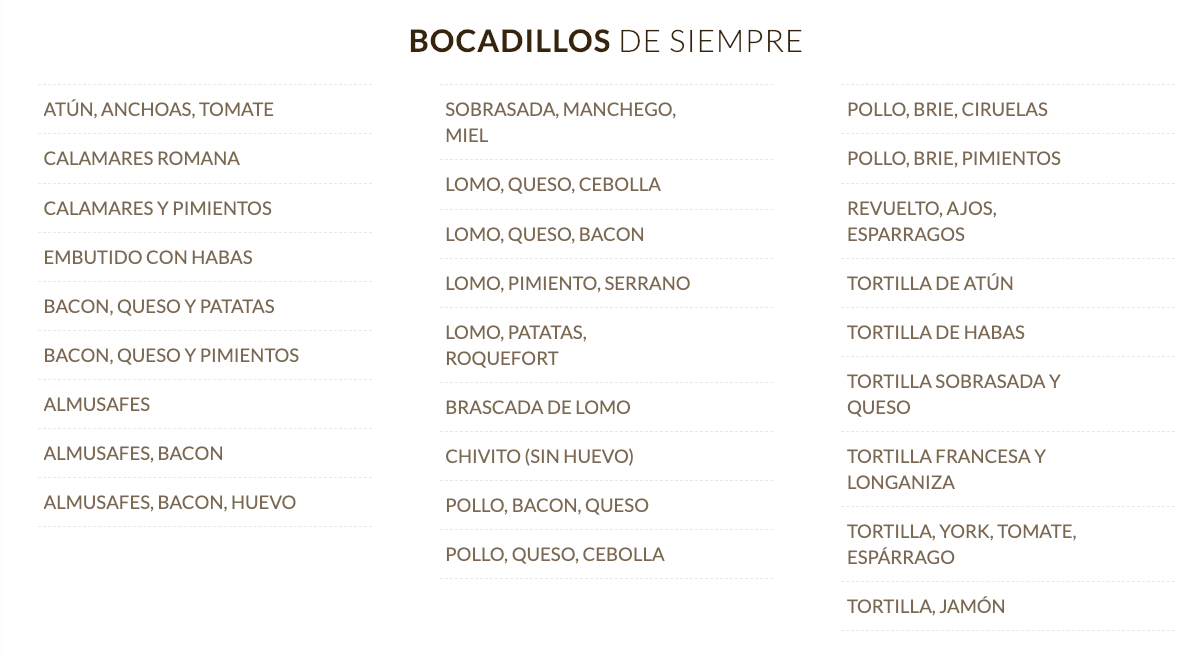Click BACON, QUESO Y PATATAS

pos(158,306)
